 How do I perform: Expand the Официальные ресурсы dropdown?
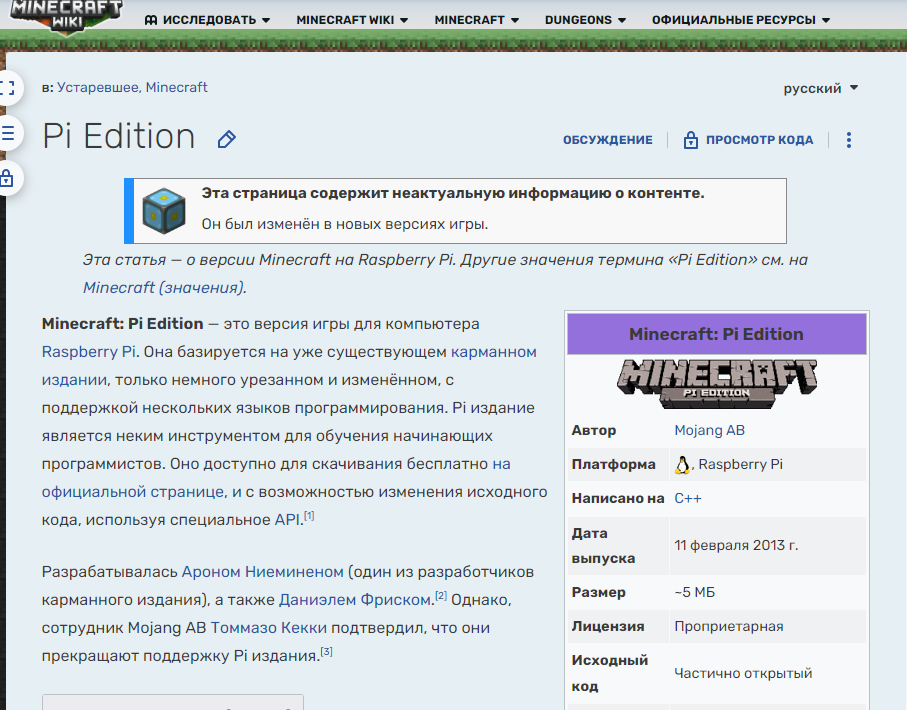point(740,20)
